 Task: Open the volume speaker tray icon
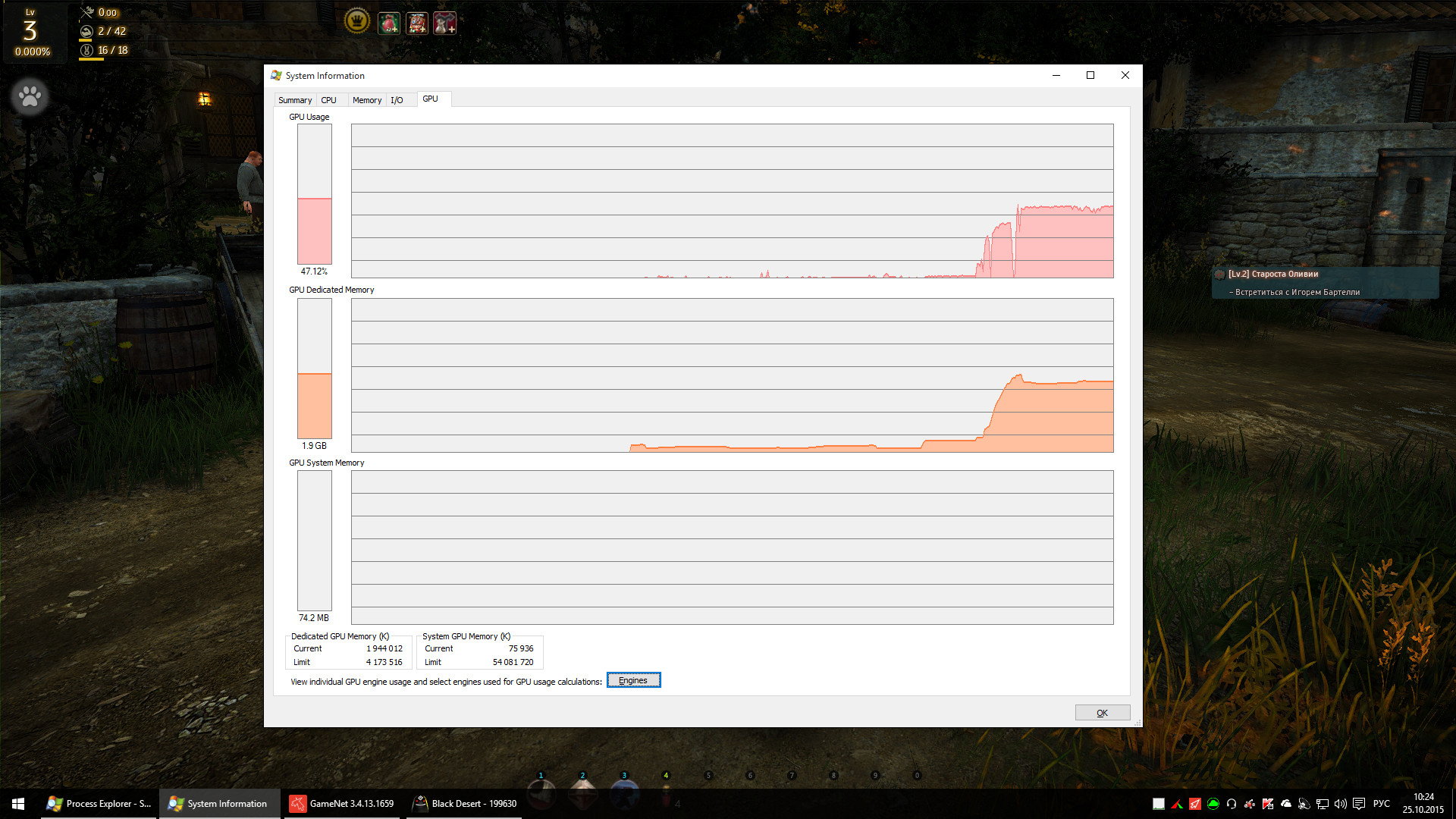pos(1341,804)
